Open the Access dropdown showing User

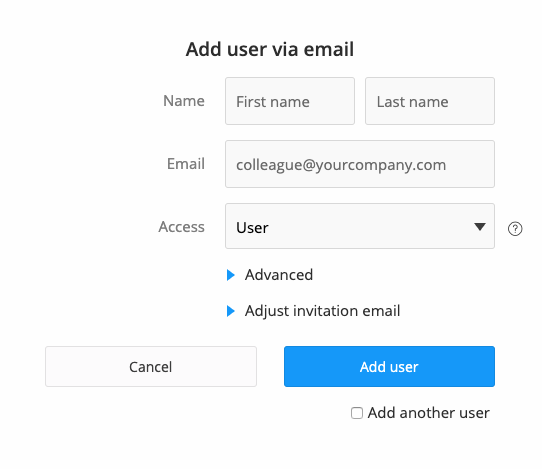point(359,226)
